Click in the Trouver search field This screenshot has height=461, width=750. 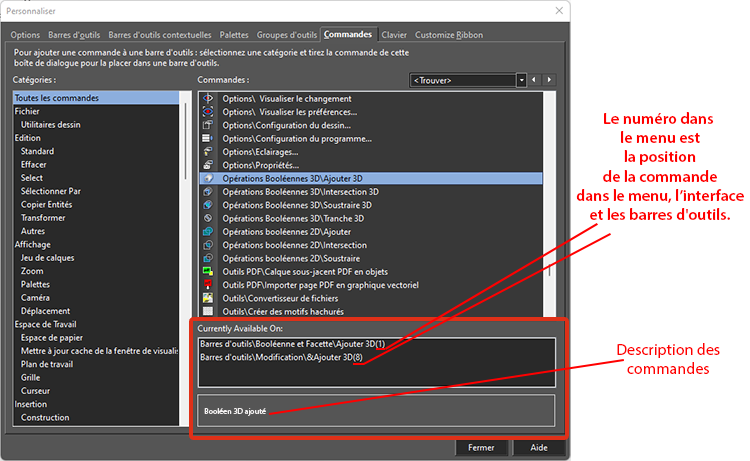point(463,80)
